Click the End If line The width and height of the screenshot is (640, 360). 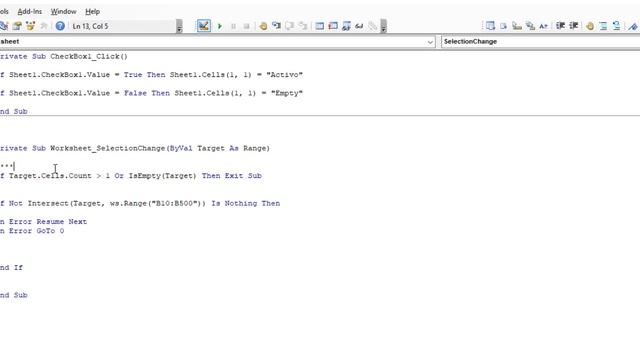[x=11, y=268]
